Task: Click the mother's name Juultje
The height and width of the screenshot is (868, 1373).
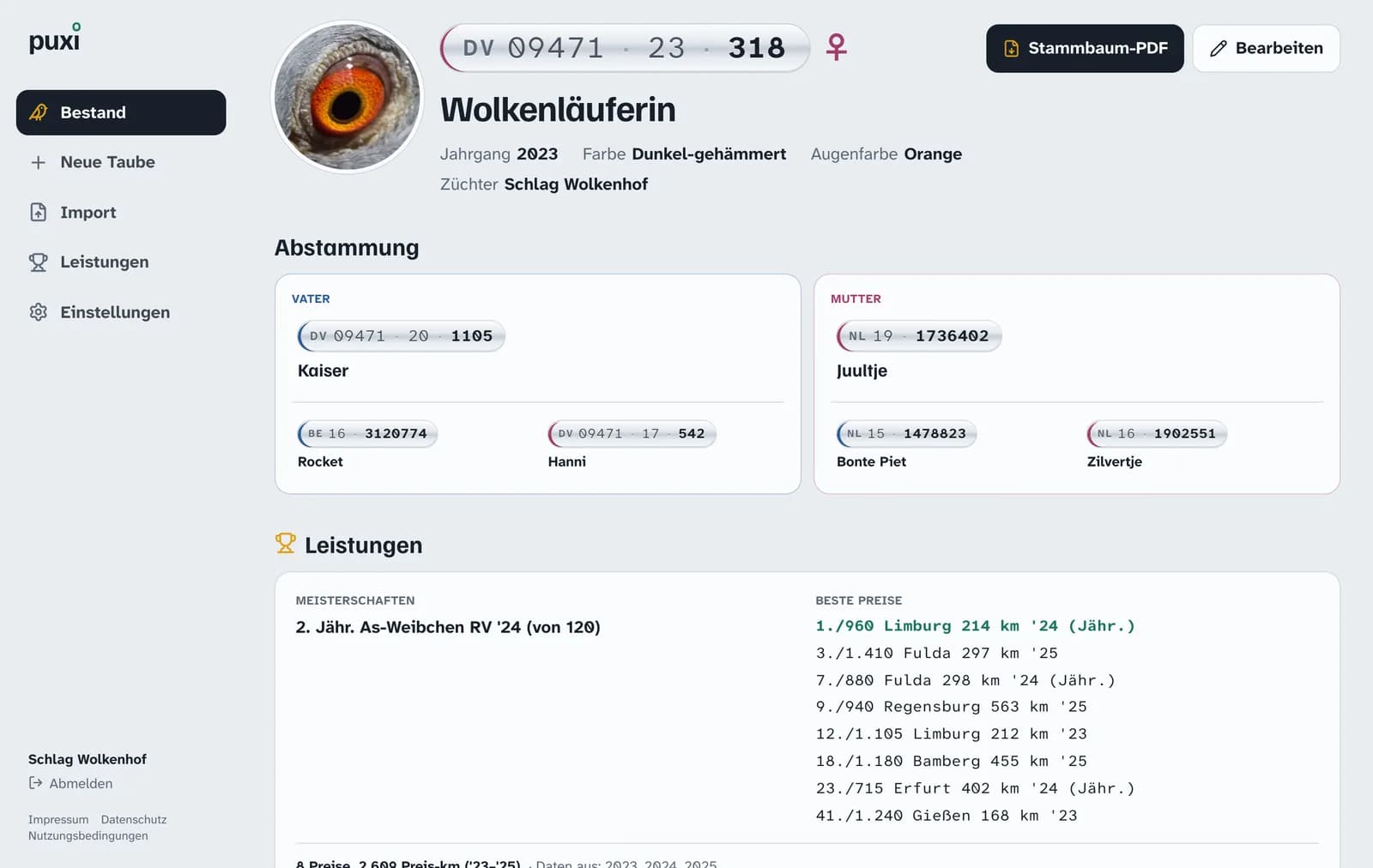Action: point(862,371)
